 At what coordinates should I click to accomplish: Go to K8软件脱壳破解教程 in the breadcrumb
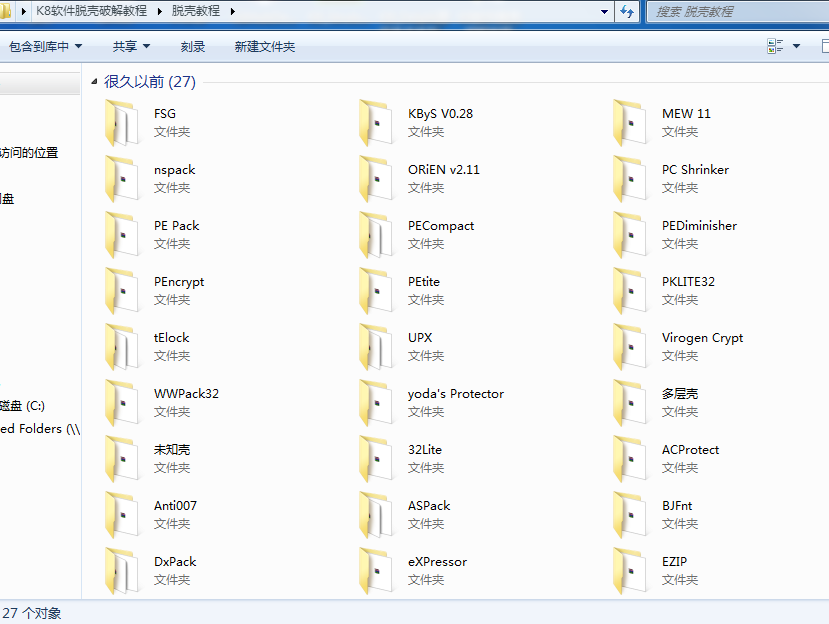(x=91, y=11)
